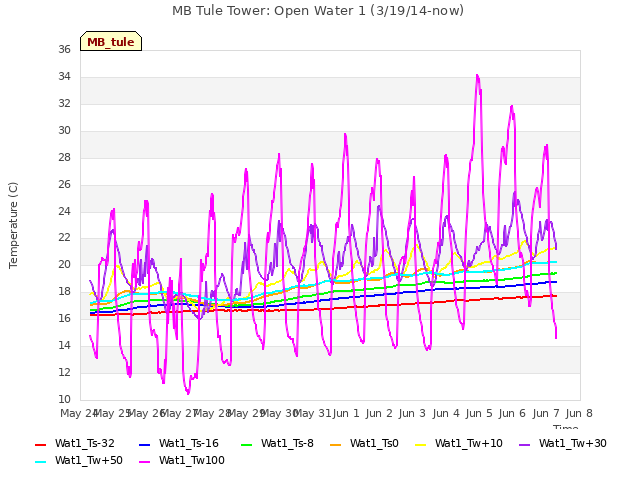
Task: Select the Wat1_Ts0 legend label
Action: (374, 443)
